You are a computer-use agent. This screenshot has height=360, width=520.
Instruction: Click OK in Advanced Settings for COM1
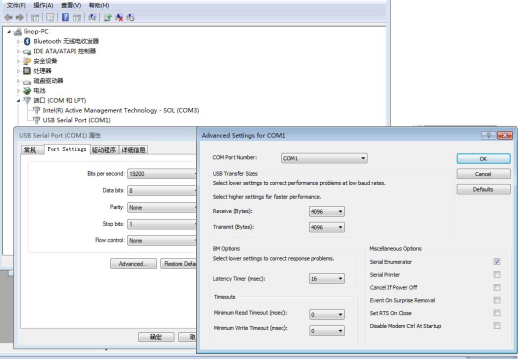coord(483,159)
